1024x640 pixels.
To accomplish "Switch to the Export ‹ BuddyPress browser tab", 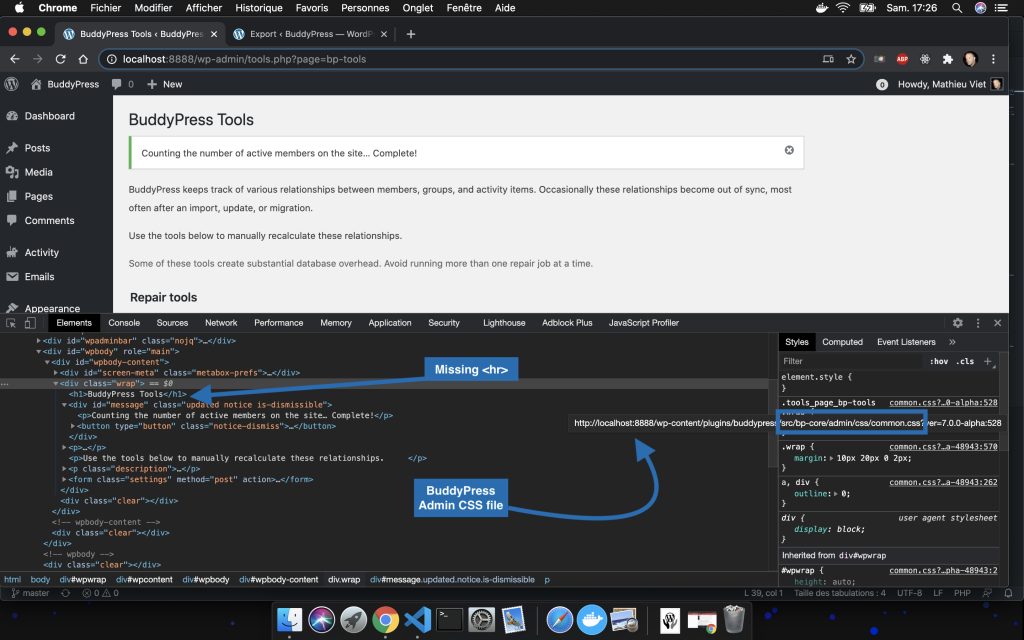I will [x=310, y=34].
